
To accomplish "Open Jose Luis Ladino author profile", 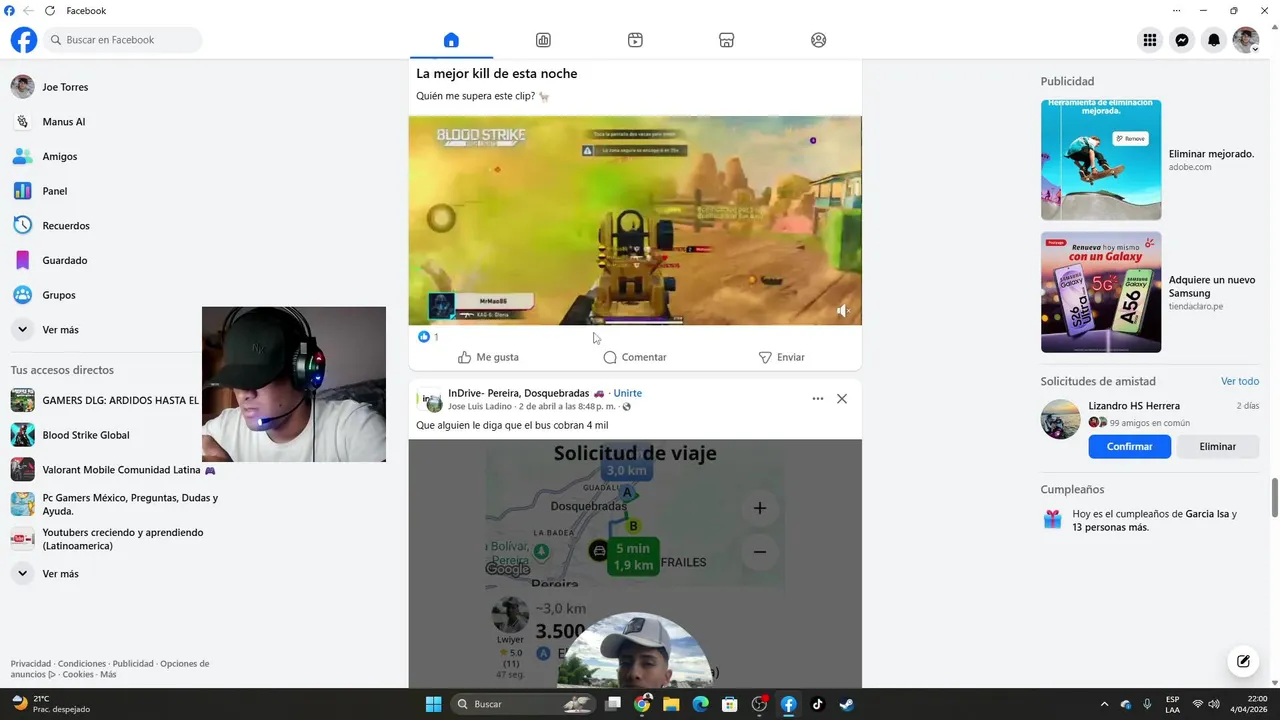I will tap(480, 407).
